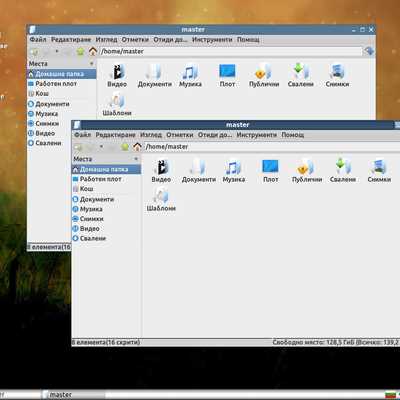Open the Отиди до... menu in the front window

point(215,135)
